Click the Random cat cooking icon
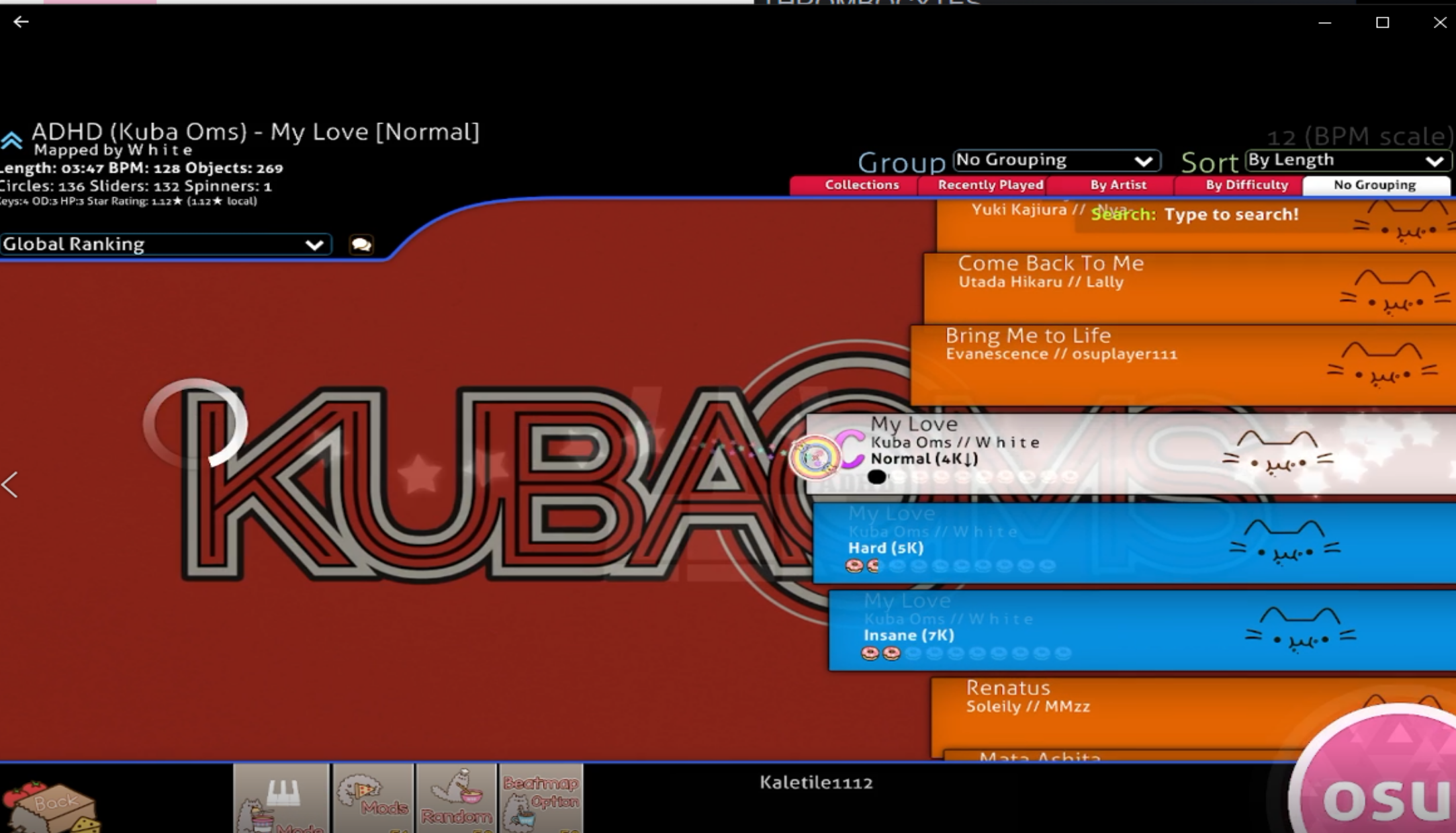The image size is (1456, 833). (457, 799)
